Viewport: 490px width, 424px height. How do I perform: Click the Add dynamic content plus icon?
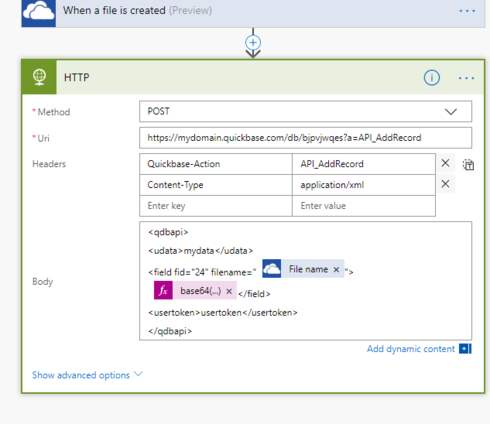465,349
